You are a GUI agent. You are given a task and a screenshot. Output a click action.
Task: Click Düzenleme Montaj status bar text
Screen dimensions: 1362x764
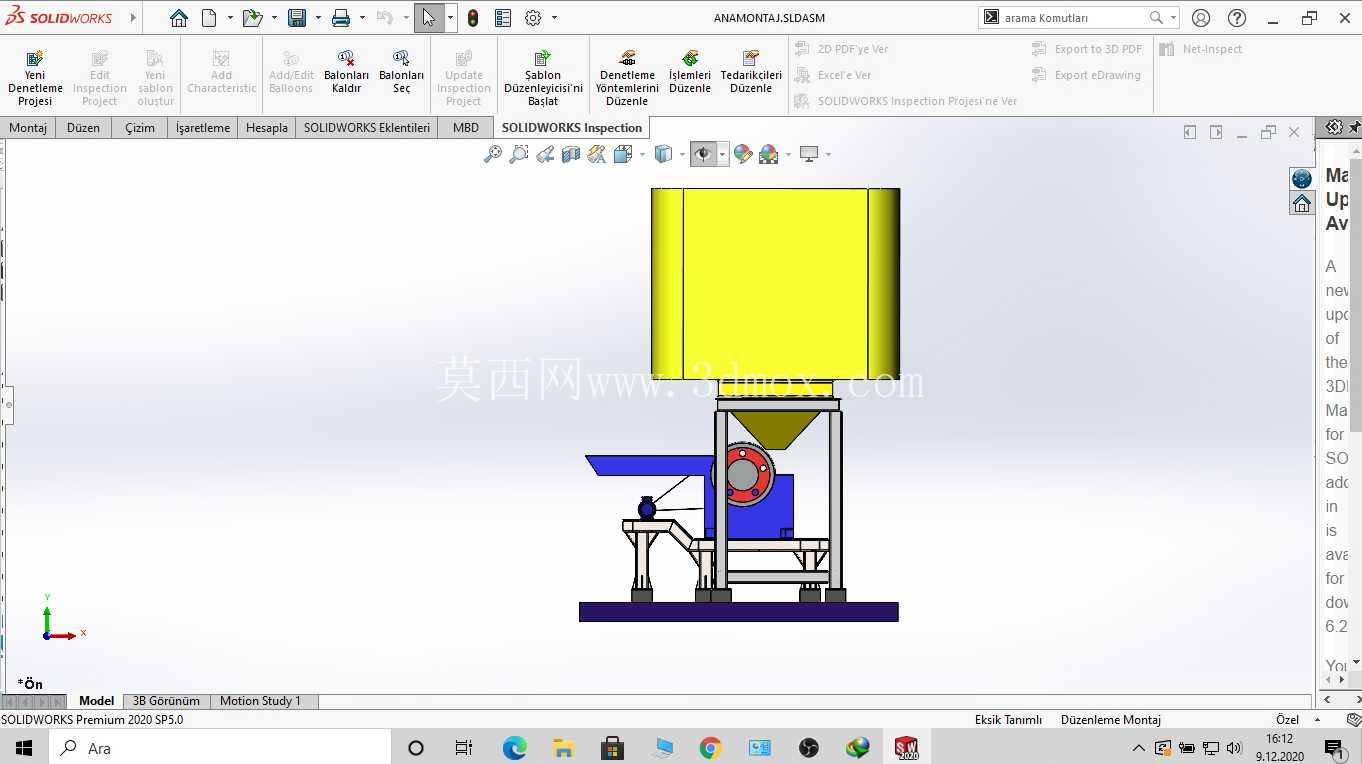[x=1110, y=720]
